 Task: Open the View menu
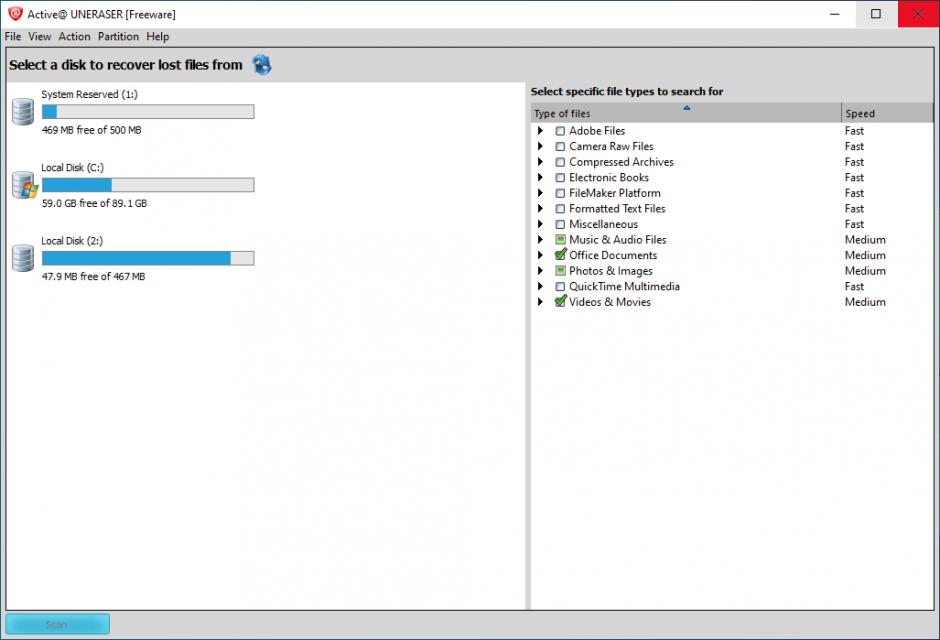click(40, 37)
